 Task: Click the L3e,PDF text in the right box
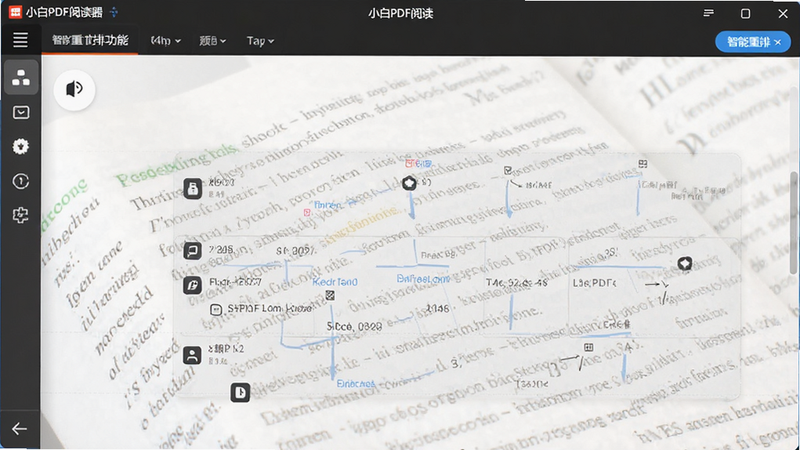coord(594,283)
